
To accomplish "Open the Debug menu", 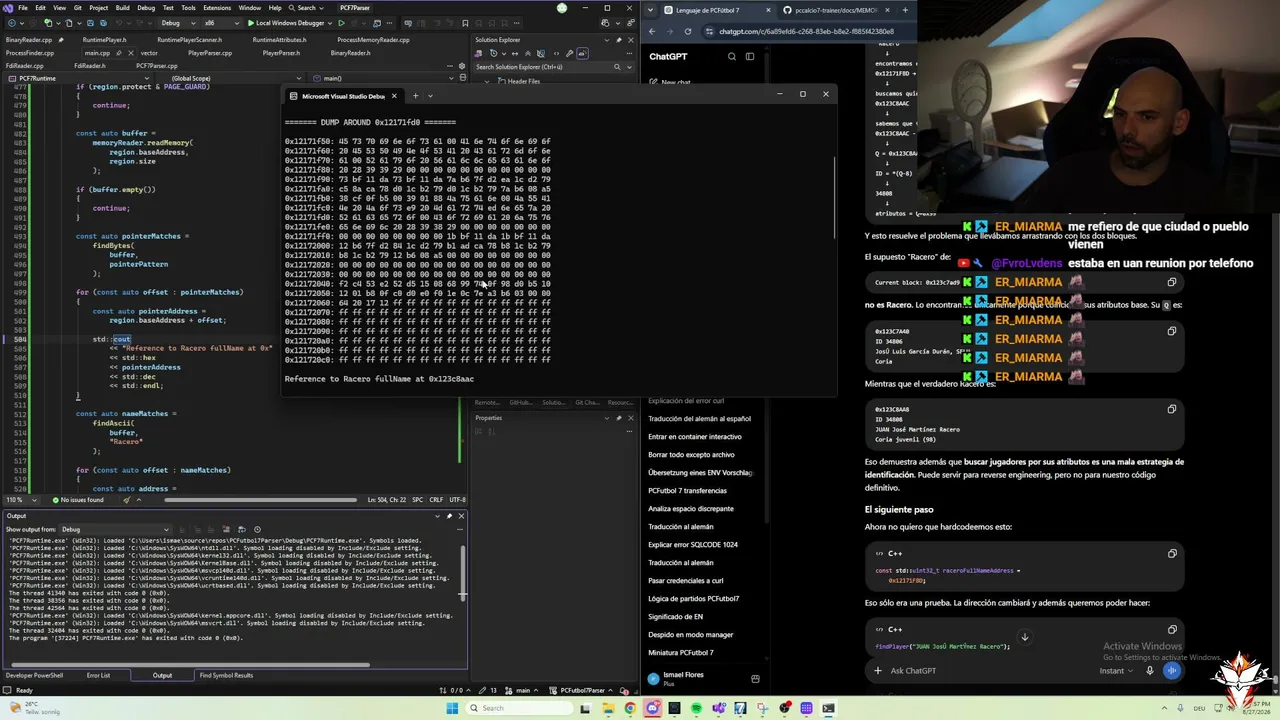I will 146,8.
